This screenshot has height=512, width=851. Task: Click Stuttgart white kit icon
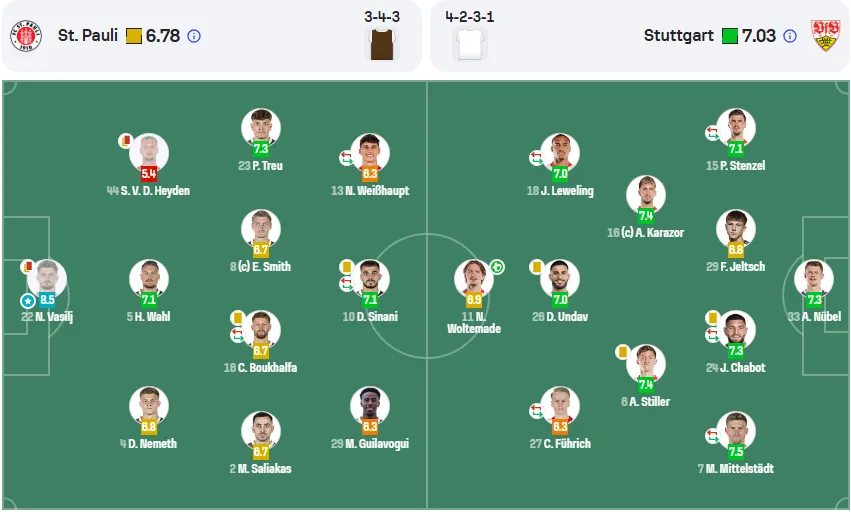click(470, 44)
